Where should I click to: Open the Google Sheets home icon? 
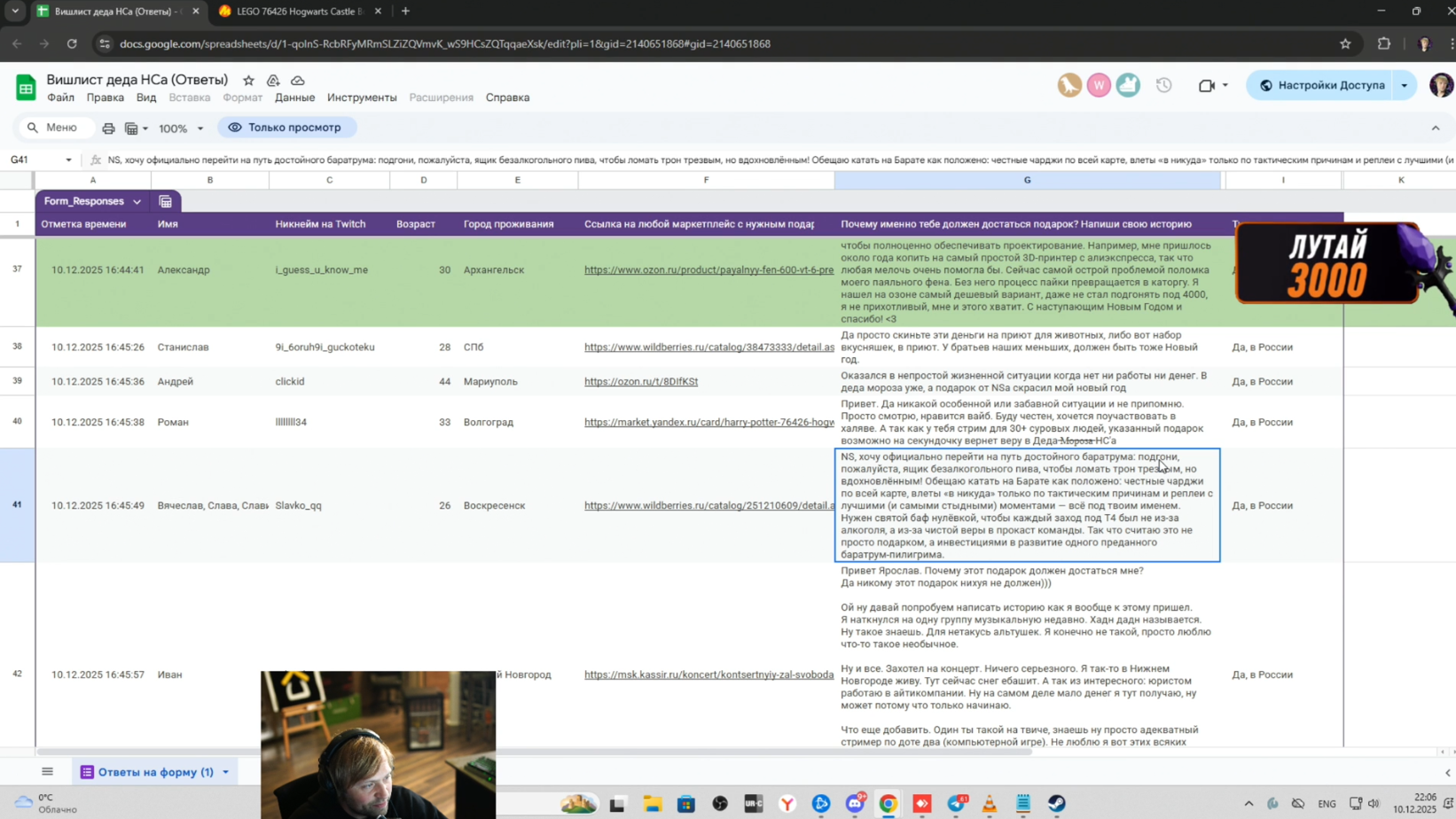26,87
